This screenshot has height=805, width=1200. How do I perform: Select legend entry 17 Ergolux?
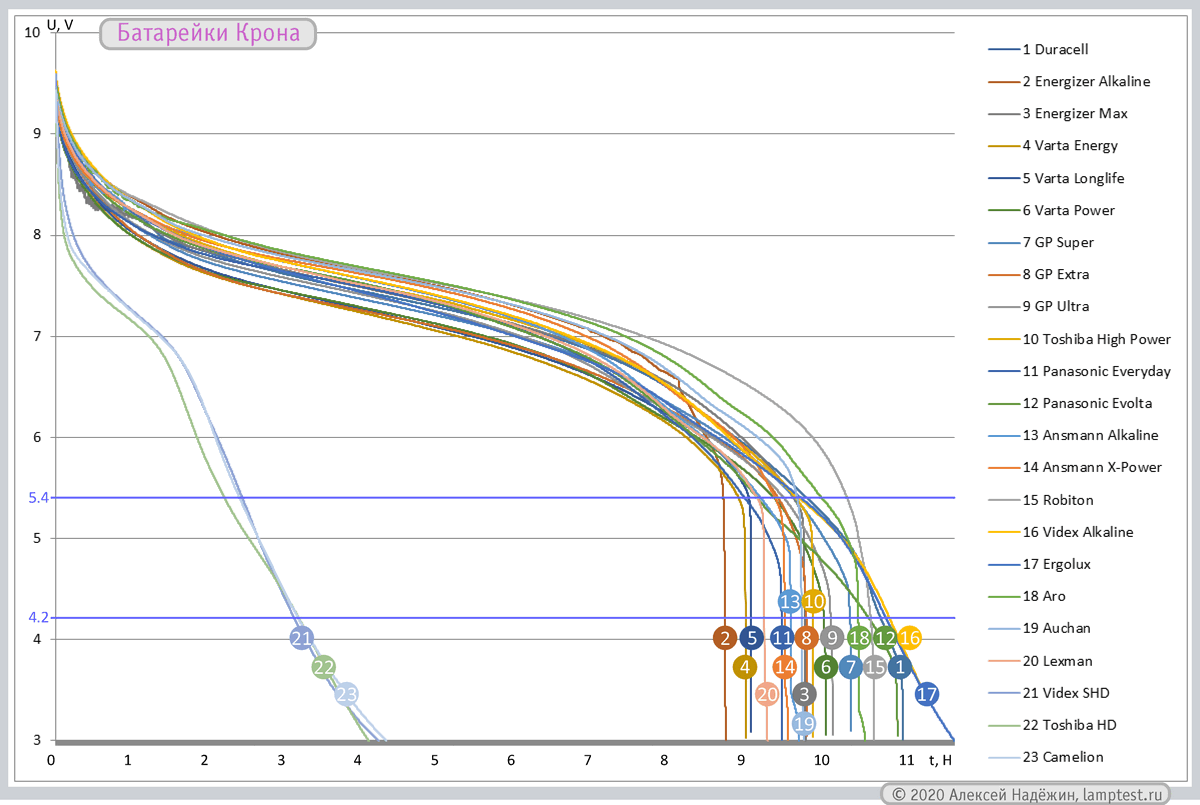[1040, 564]
